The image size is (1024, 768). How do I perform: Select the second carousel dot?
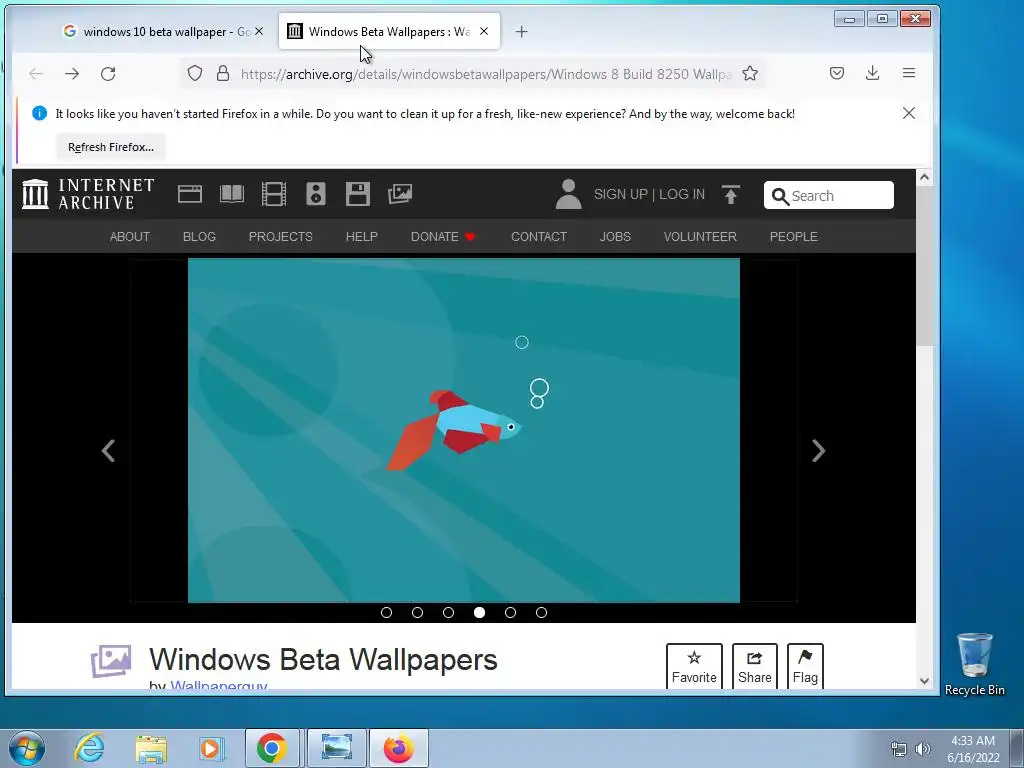[x=417, y=613]
